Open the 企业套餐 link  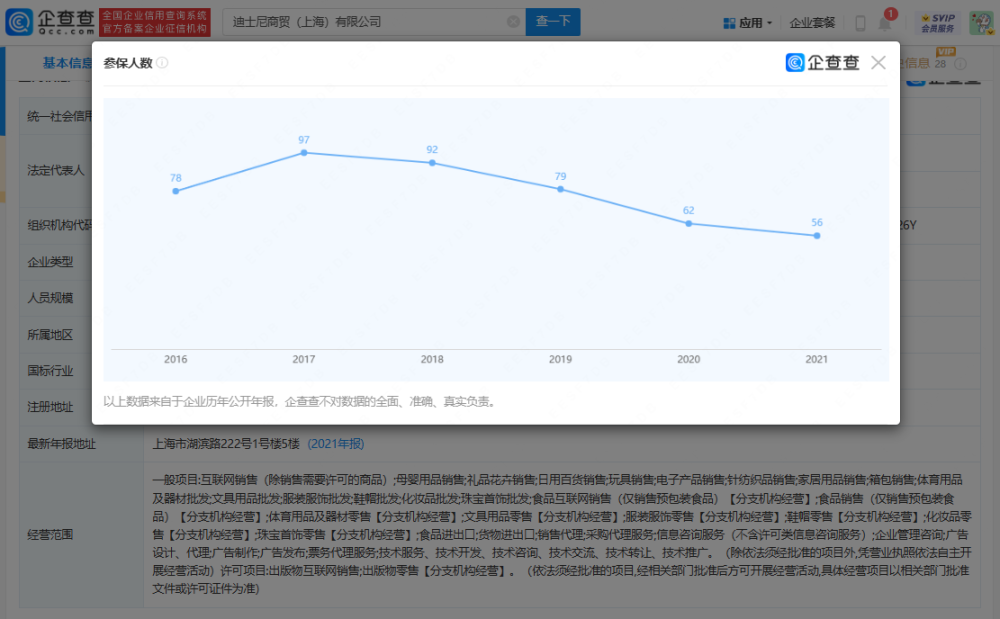pos(812,23)
